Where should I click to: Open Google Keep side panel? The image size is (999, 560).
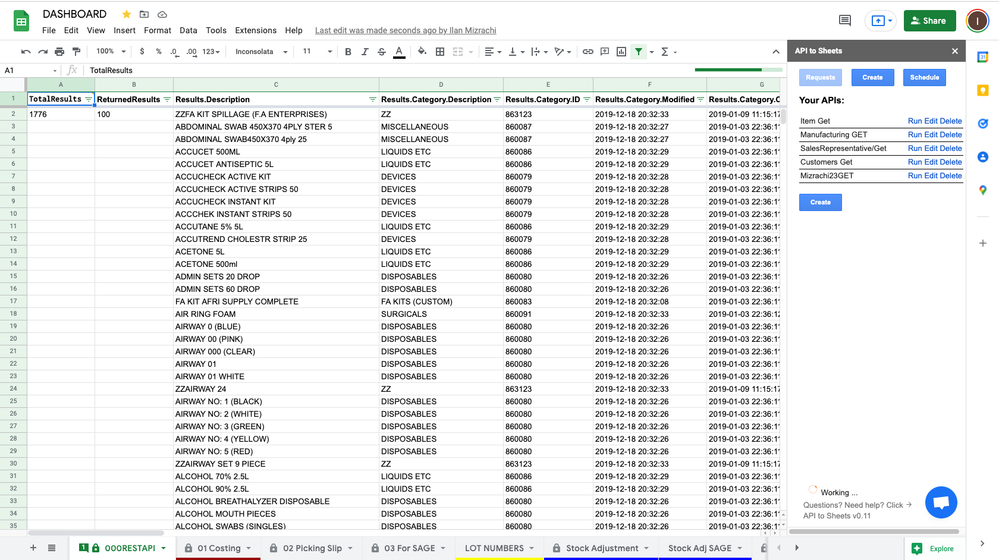(983, 90)
